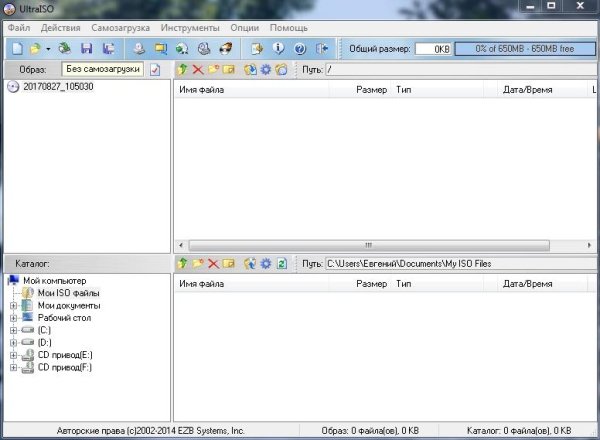
Task: Click the gear icon in image pane toolbar
Action: click(266, 70)
